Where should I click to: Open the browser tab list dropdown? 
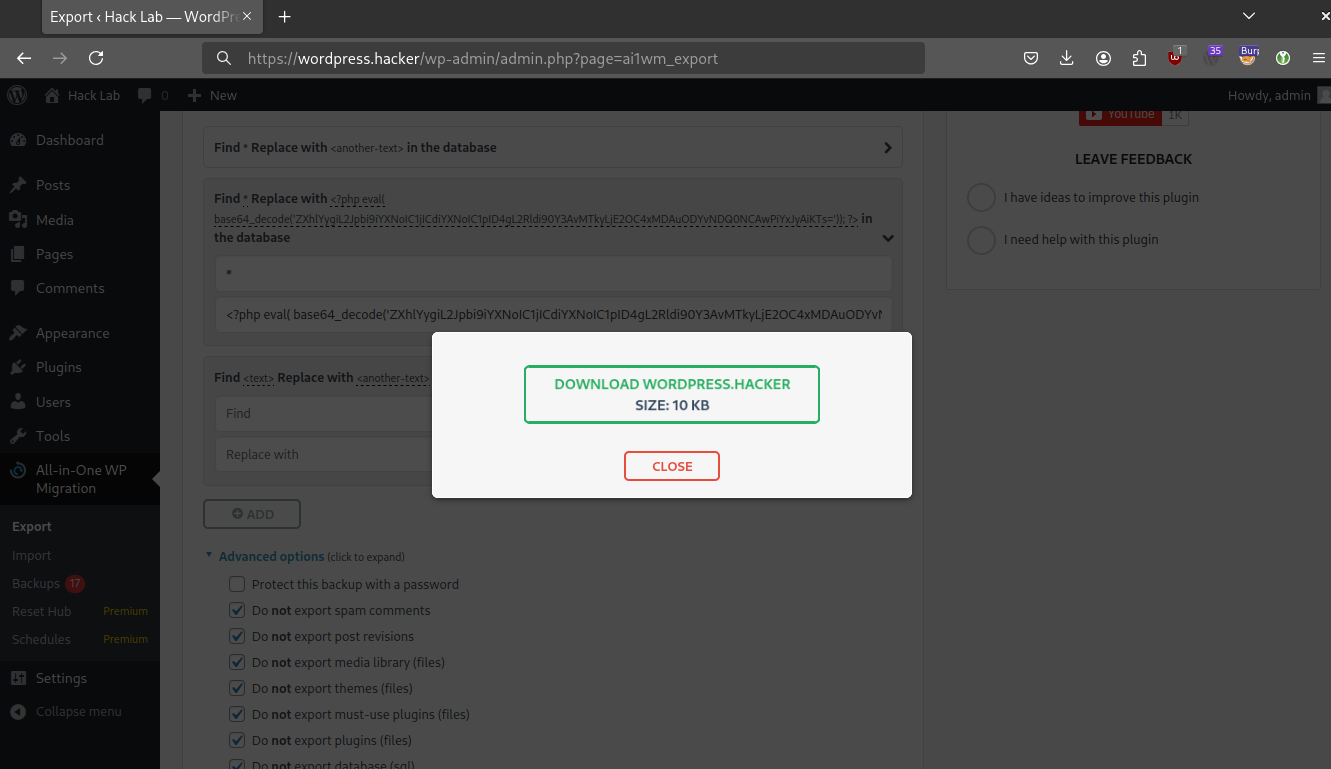[x=1248, y=16]
